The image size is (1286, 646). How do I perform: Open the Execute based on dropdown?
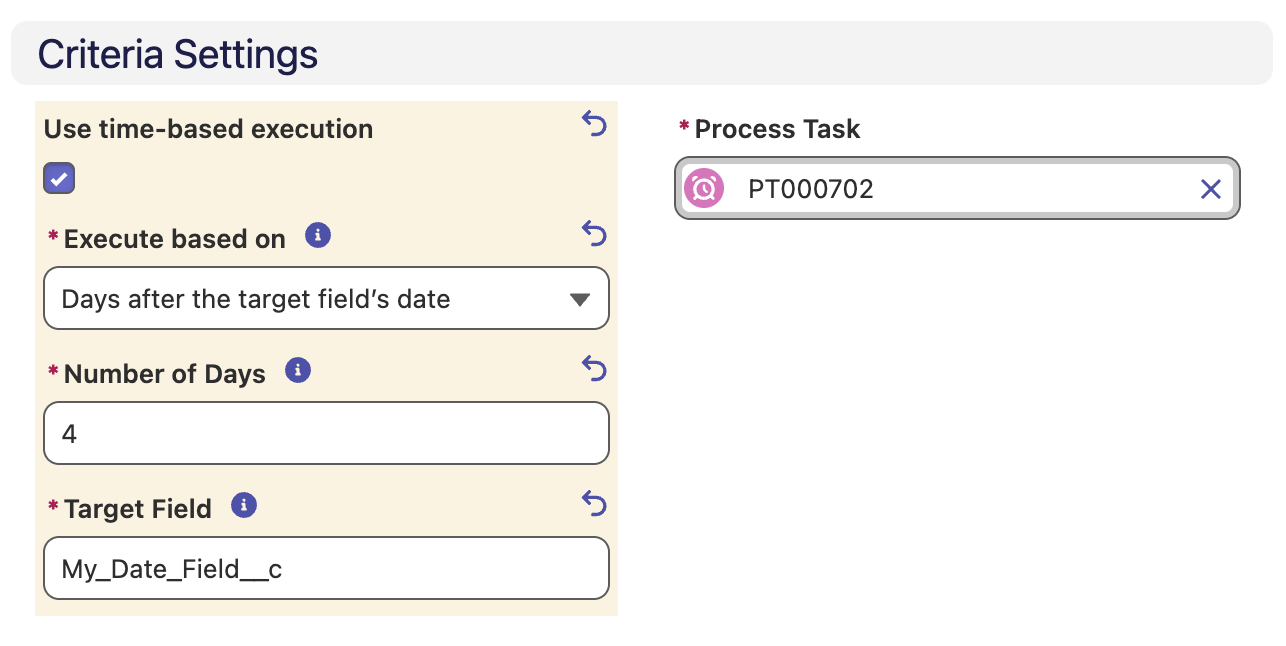(x=326, y=298)
